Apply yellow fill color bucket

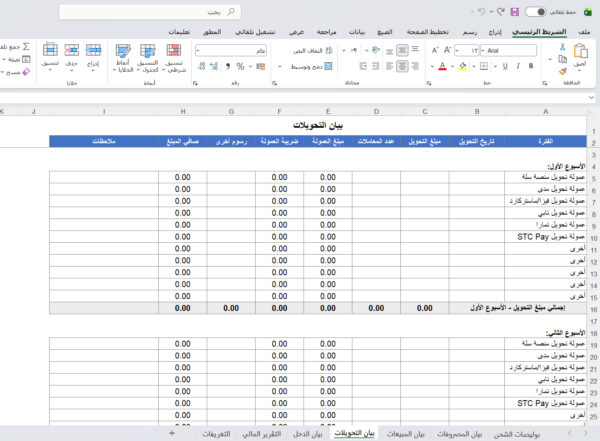(463, 67)
